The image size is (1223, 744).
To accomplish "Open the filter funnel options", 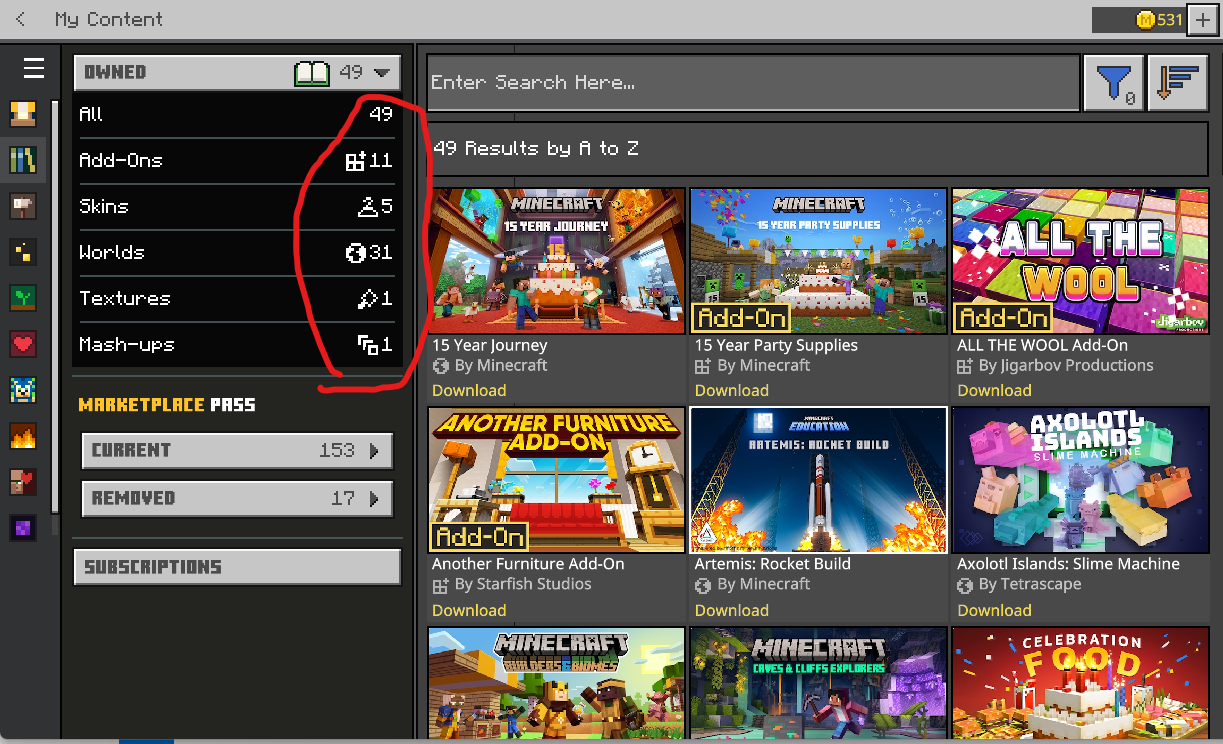I will [1114, 83].
